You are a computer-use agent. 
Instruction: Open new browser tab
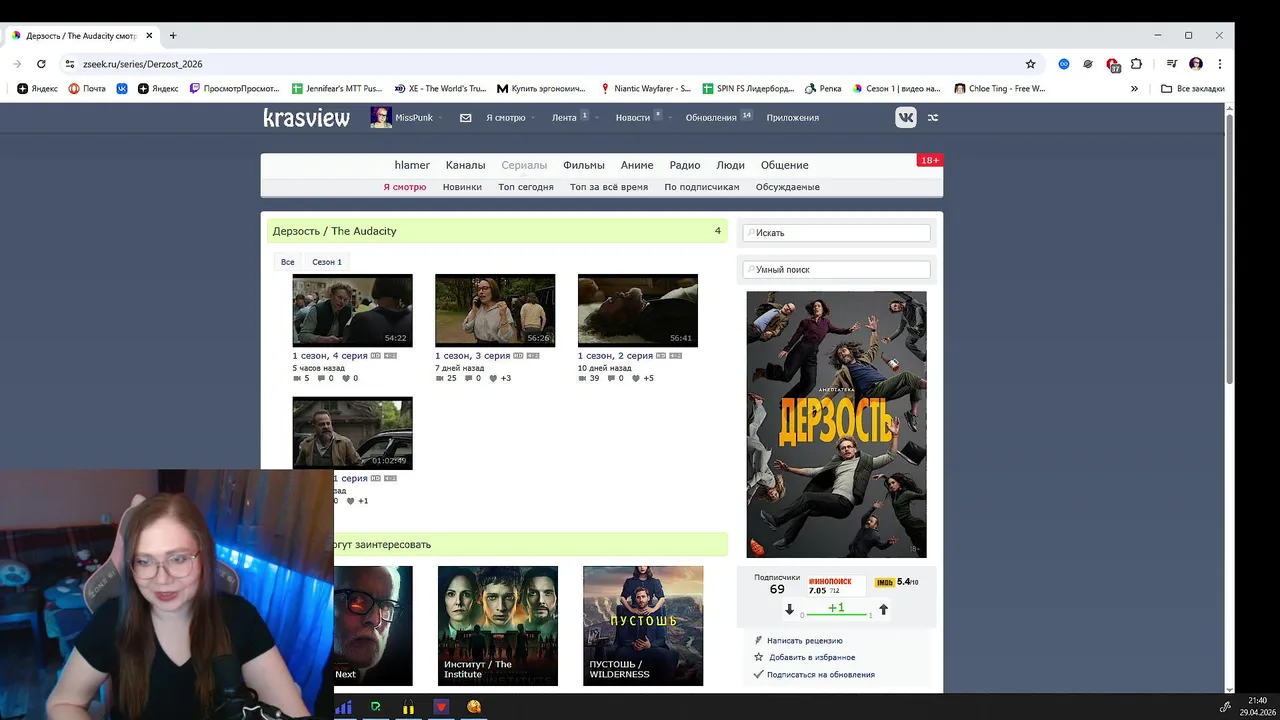(173, 36)
